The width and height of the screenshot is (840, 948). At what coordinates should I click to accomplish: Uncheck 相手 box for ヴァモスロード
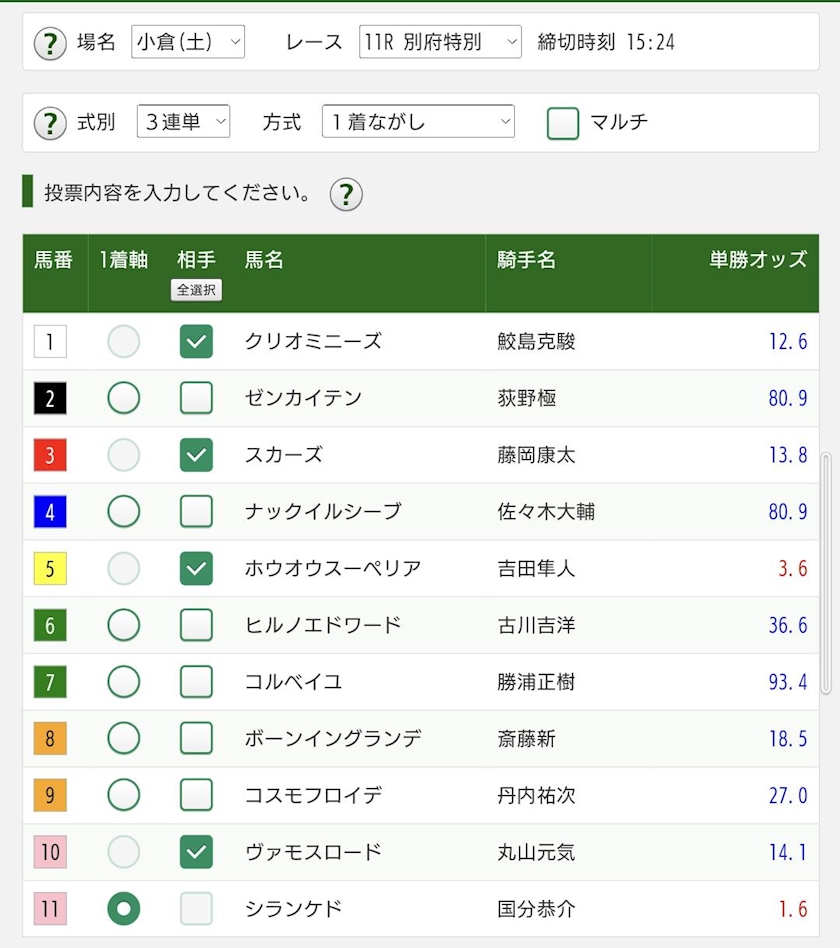point(196,853)
